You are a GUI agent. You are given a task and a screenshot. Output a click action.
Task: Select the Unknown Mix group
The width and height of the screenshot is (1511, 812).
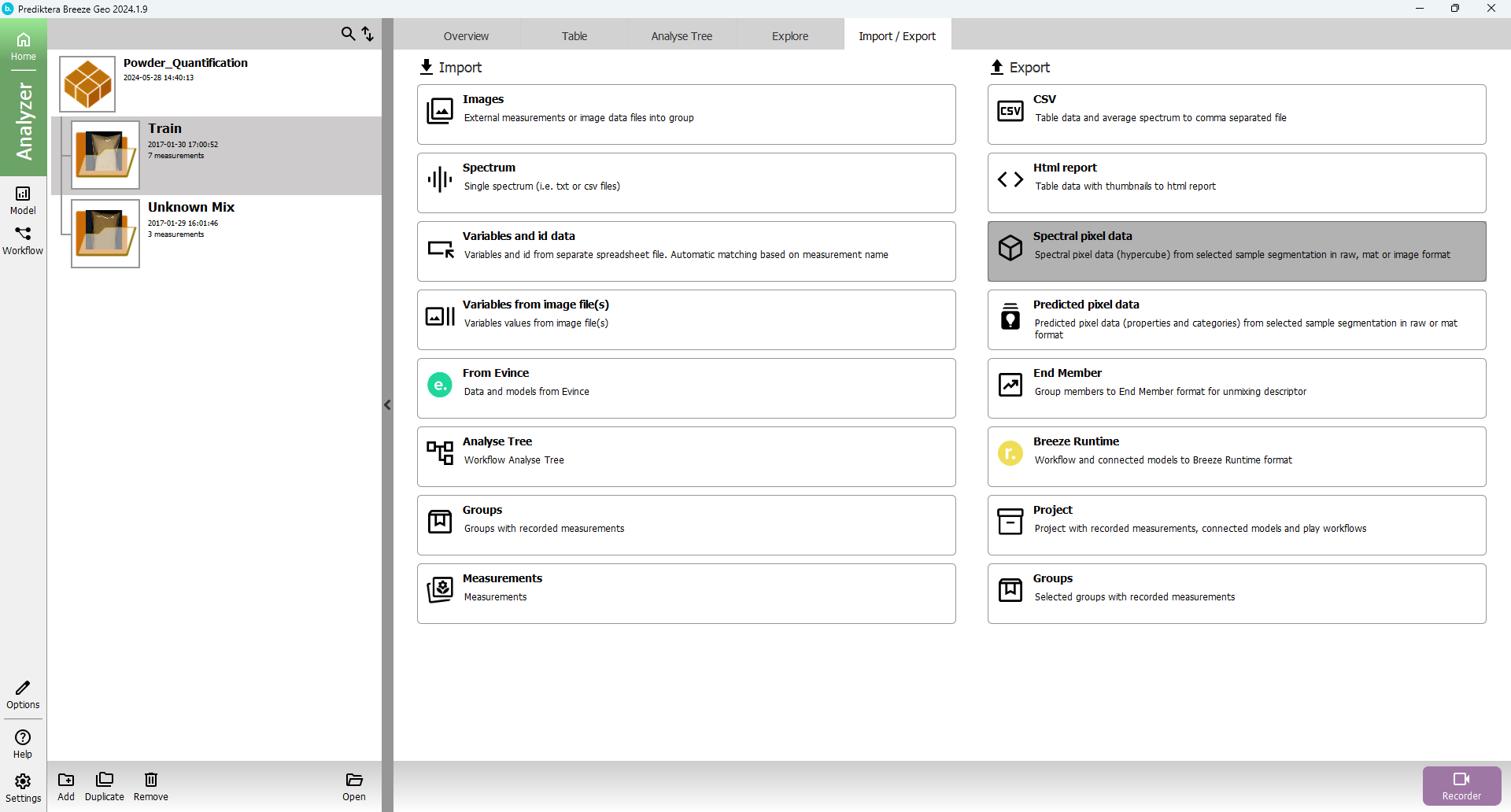pyautogui.click(x=191, y=208)
